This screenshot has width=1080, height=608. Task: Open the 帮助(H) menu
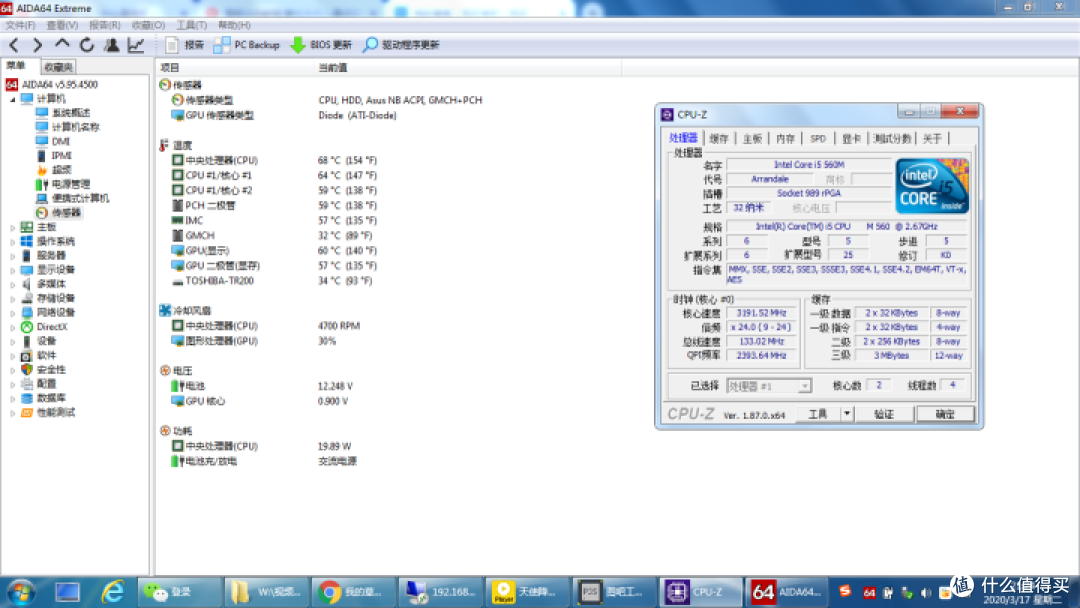coord(234,25)
